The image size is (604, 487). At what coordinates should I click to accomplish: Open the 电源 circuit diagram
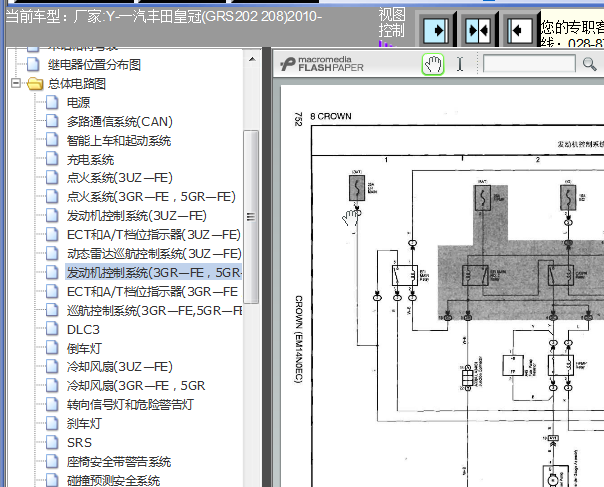pyautogui.click(x=79, y=102)
